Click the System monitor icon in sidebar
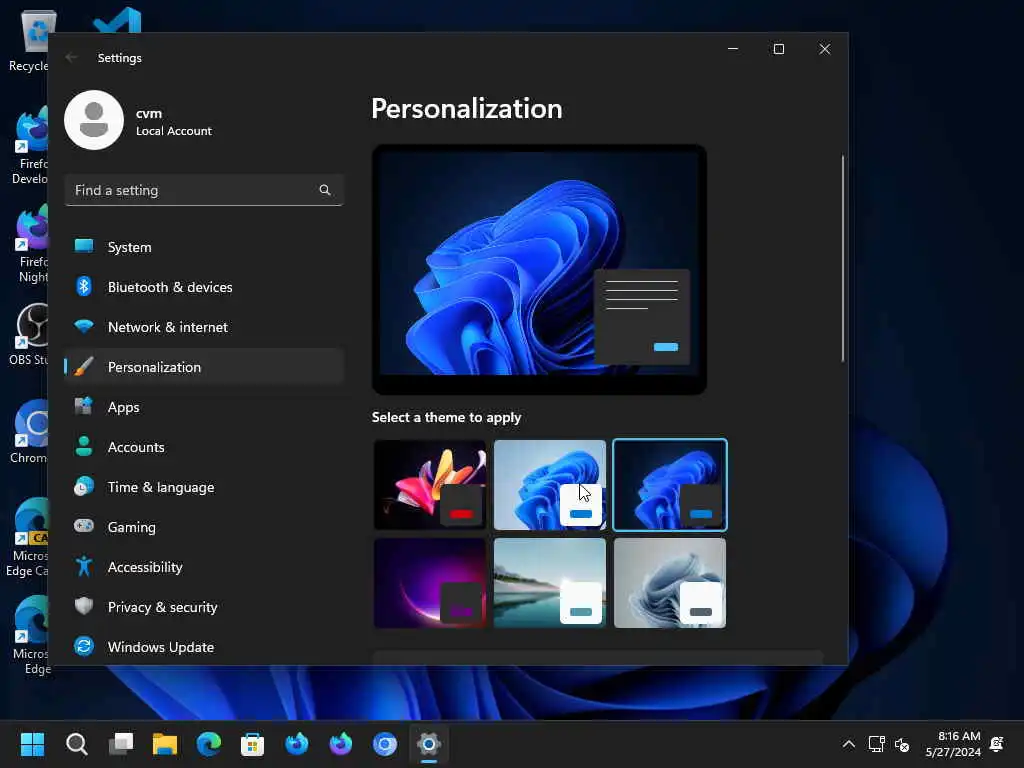Screen dimensions: 1024x768 (84, 246)
